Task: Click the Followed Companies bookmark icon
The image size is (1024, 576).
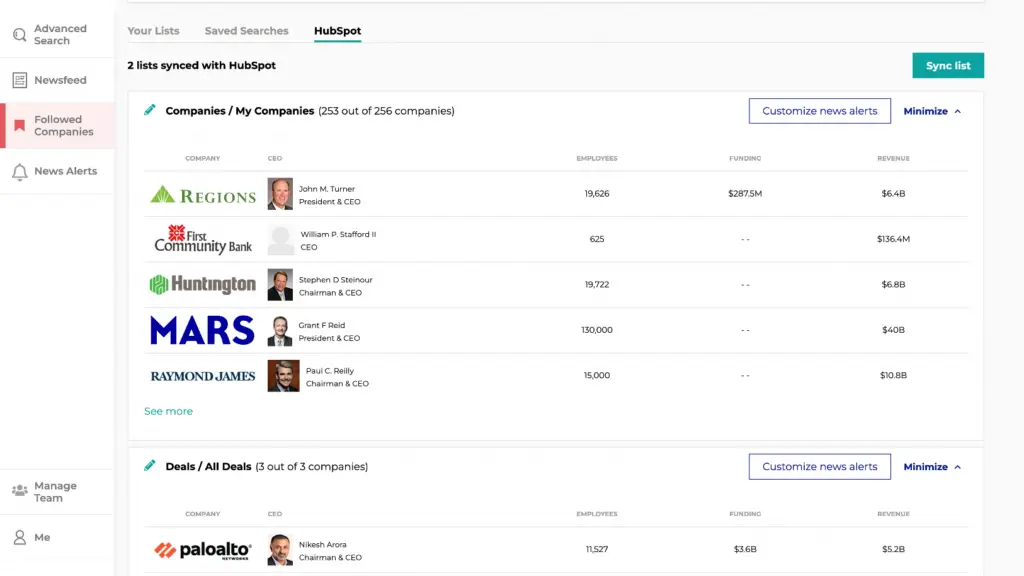Action: (x=19, y=126)
